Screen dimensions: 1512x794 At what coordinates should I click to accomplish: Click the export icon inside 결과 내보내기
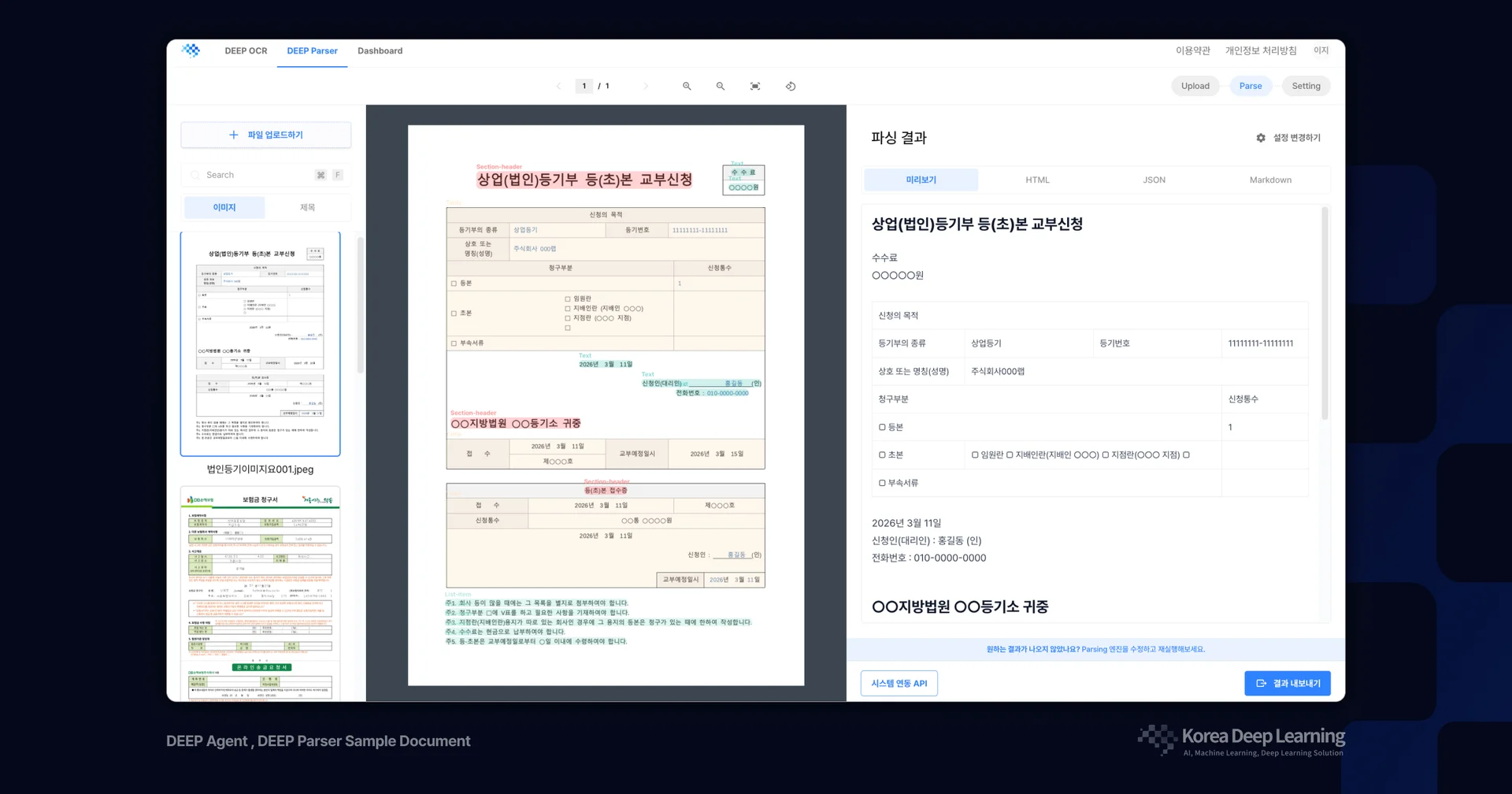pos(1262,683)
